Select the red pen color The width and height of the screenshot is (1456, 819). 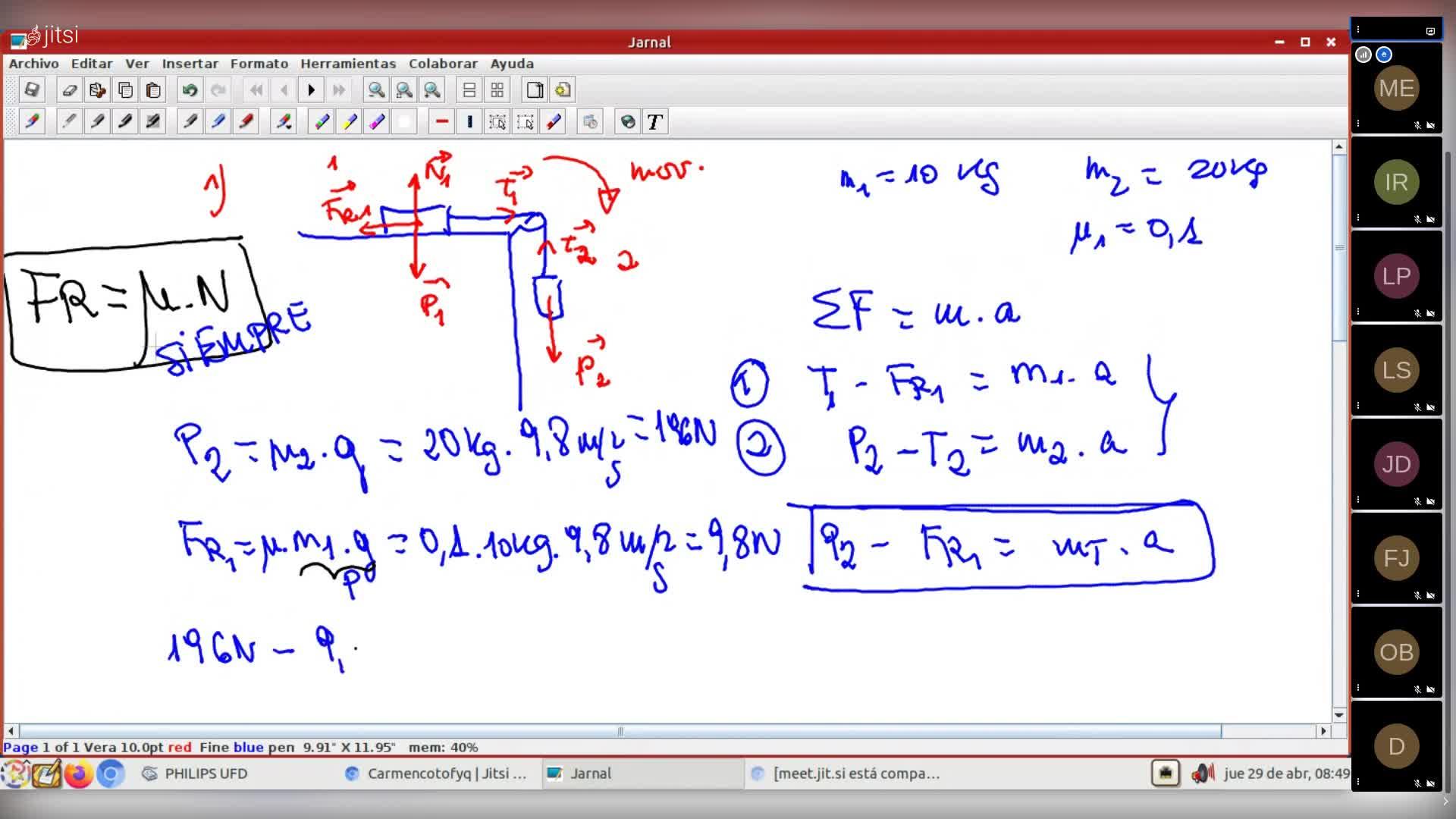click(246, 122)
